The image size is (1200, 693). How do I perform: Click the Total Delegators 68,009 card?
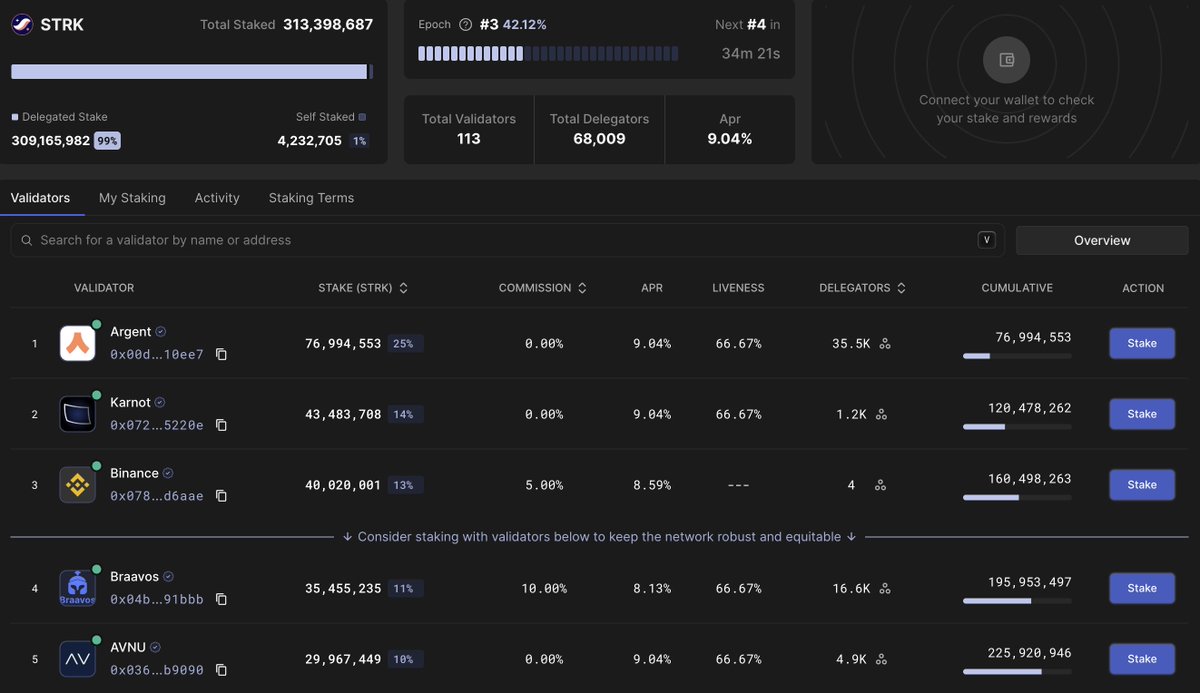(599, 129)
